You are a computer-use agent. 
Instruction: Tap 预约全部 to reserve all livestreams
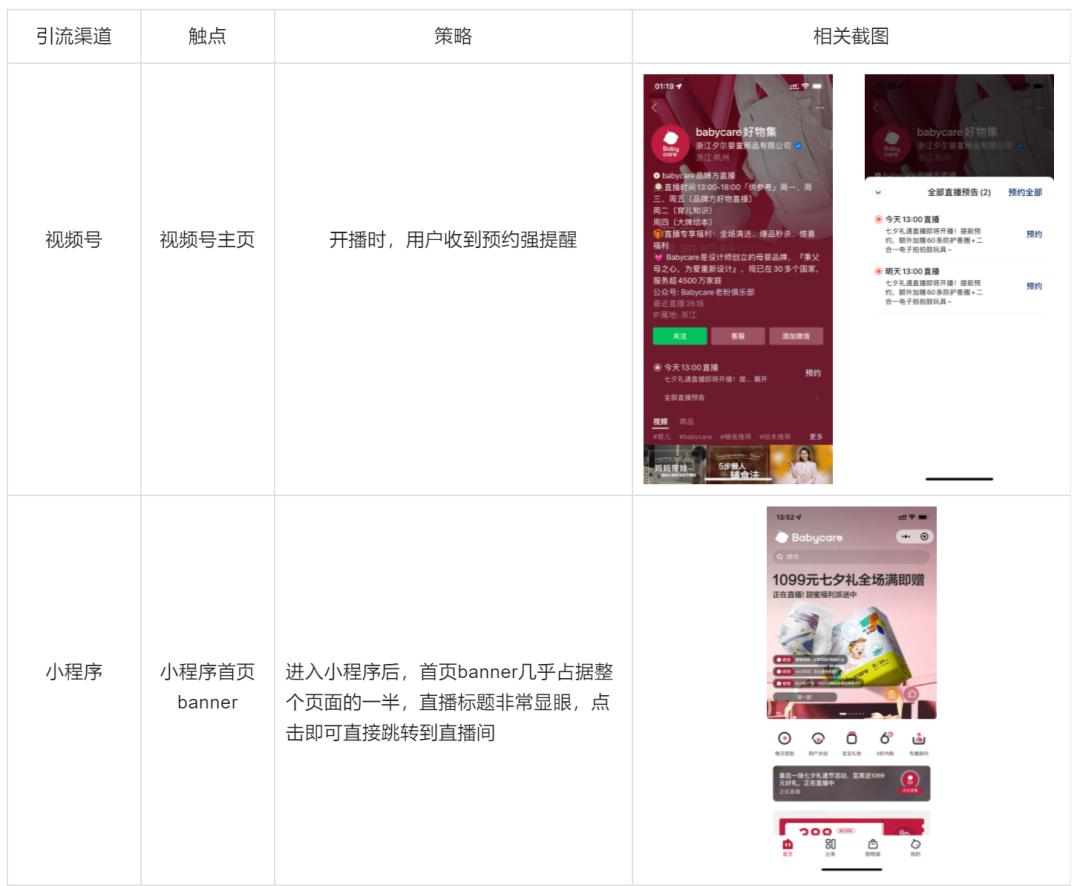pyautogui.click(x=1025, y=192)
